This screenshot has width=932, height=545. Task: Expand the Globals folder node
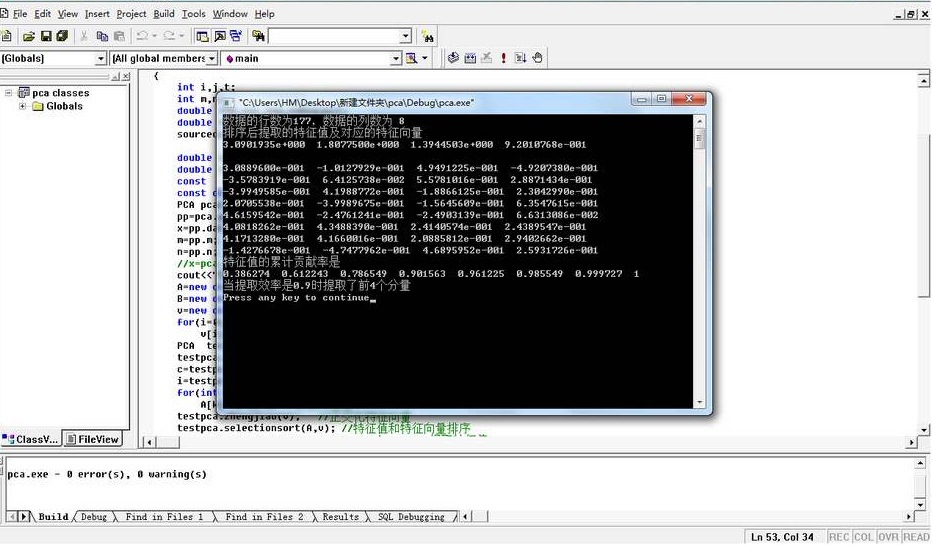[23, 106]
